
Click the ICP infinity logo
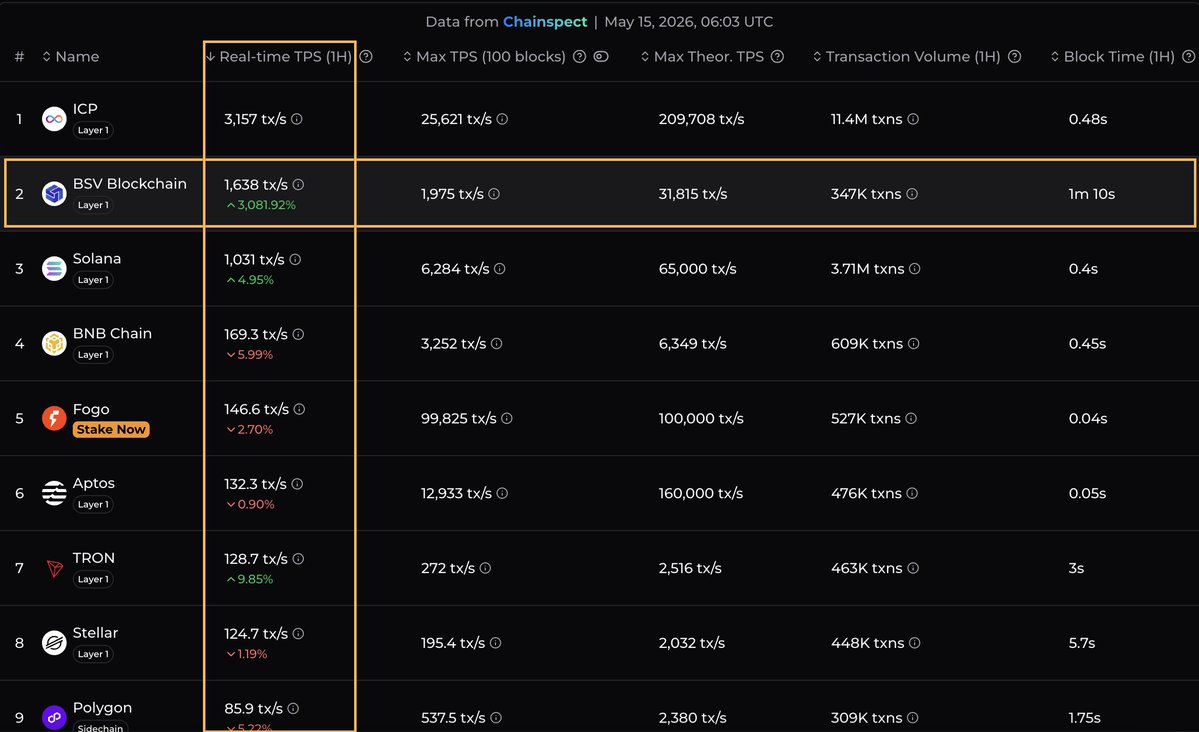pos(54,119)
